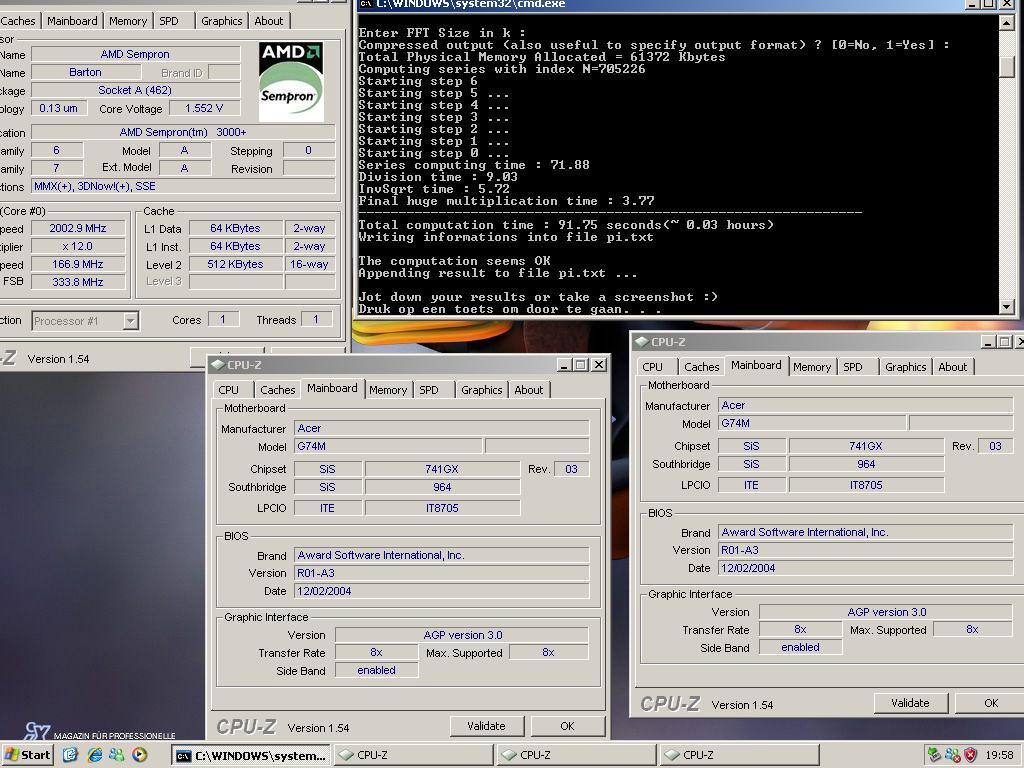
Task: Open Memory tab in the AMD Sempron window
Action: (x=127, y=21)
